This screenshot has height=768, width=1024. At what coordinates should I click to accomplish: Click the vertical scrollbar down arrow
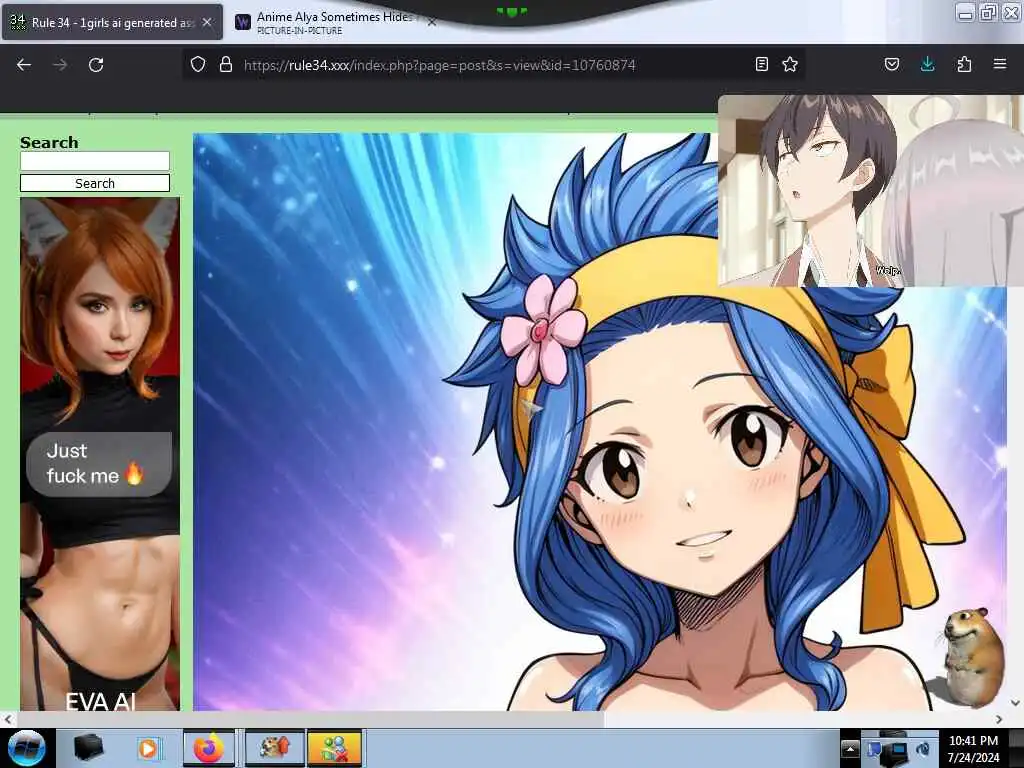1015,703
